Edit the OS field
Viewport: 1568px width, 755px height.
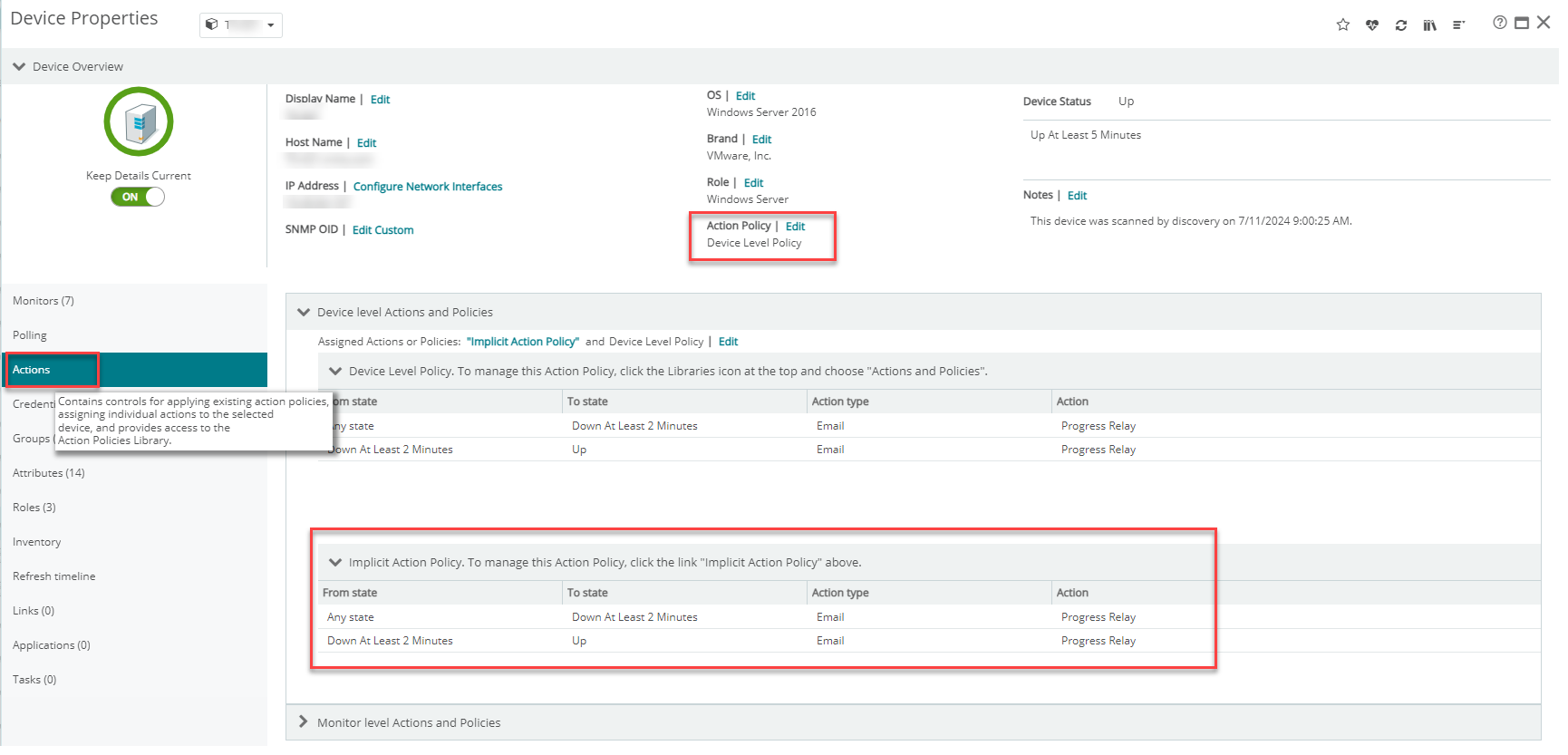(x=745, y=96)
